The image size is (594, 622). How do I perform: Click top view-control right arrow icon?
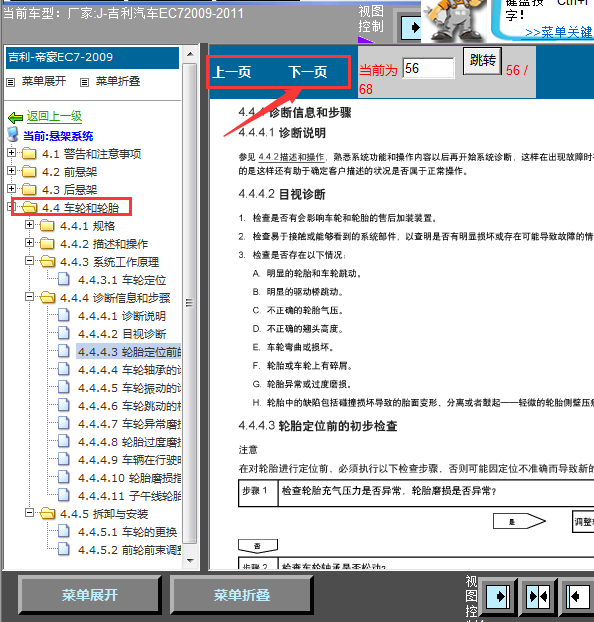pos(411,28)
